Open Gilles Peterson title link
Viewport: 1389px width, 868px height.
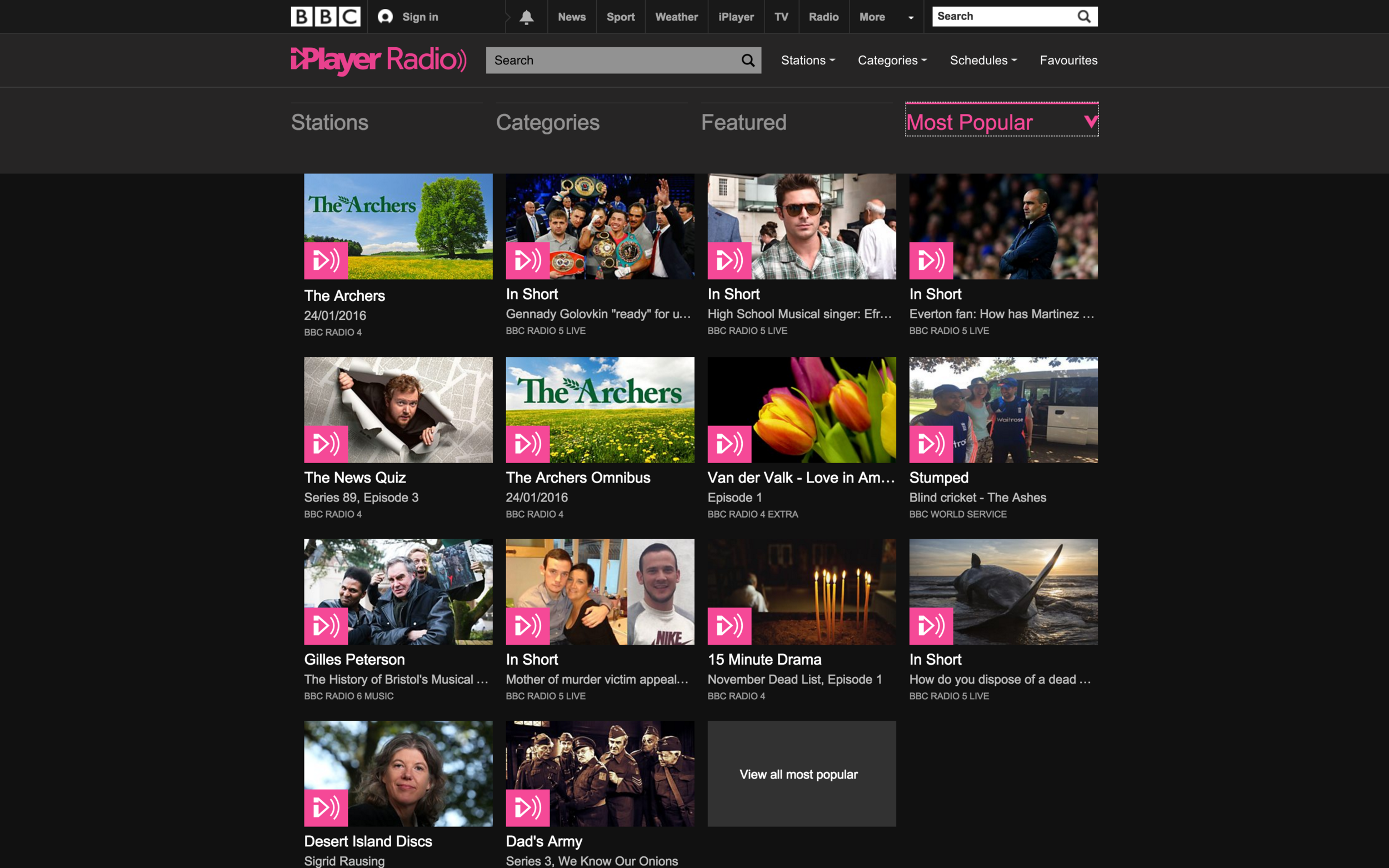[354, 659]
